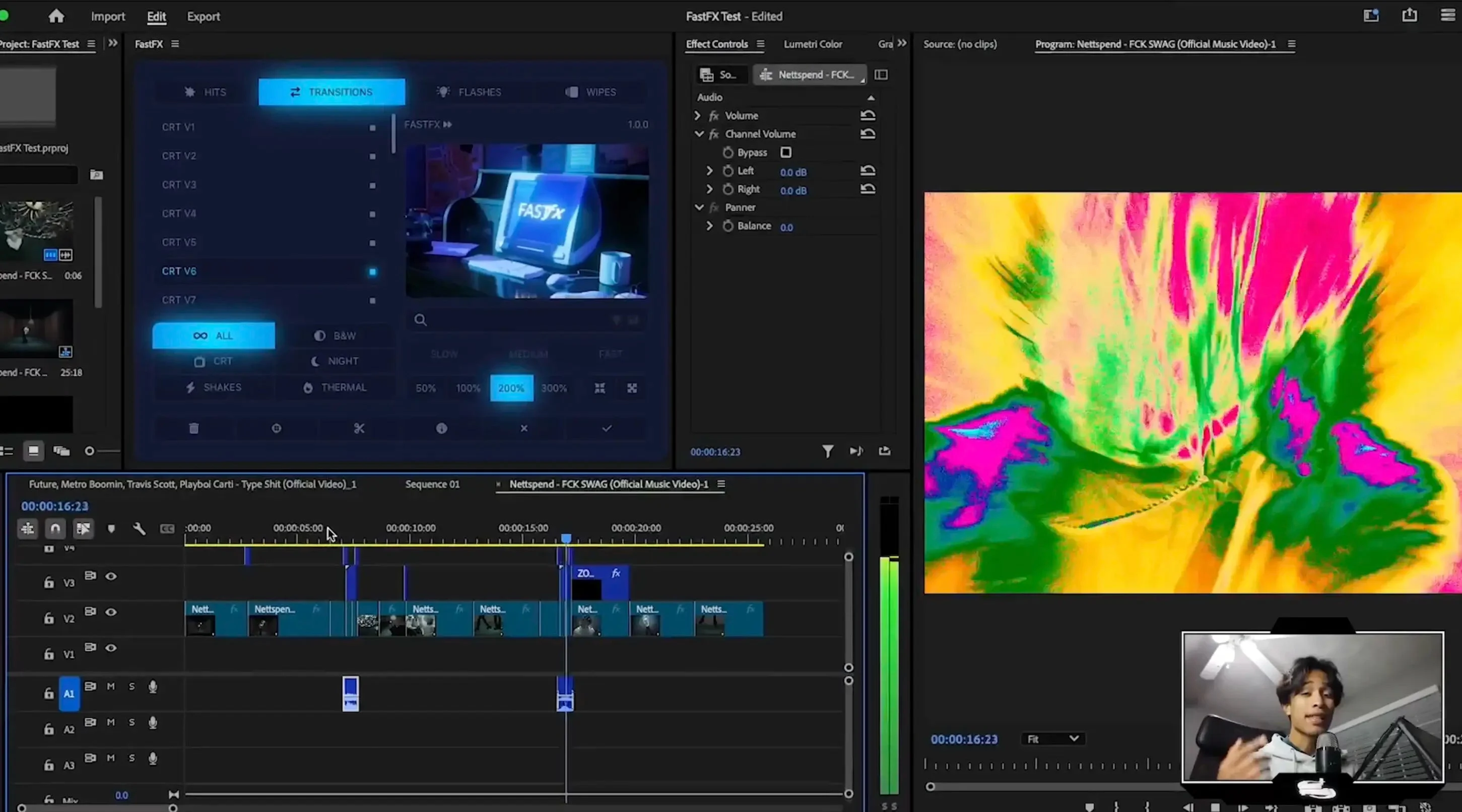This screenshot has height=812, width=1462.
Task: Switch to the Import workspace tab
Action: (x=108, y=17)
